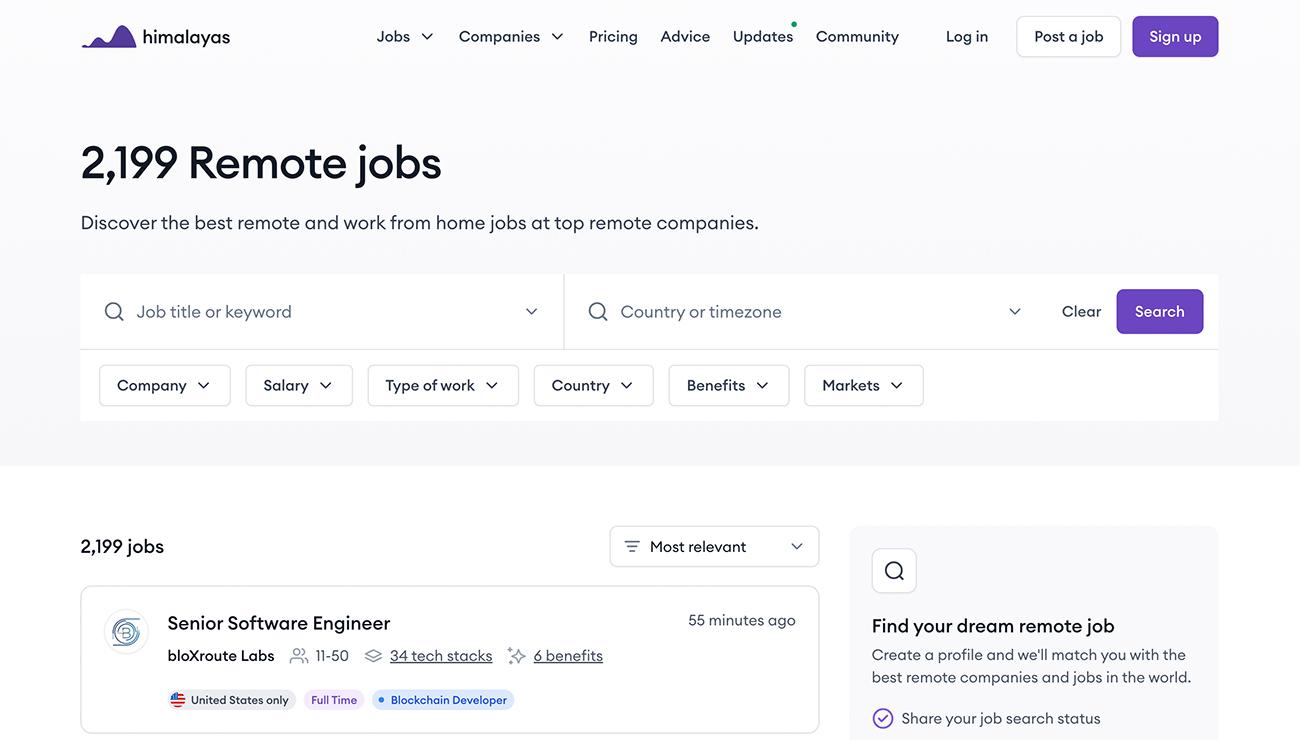Image resolution: width=1300 pixels, height=740 pixels.
Task: Click the Full Time tag
Action: 334,700
